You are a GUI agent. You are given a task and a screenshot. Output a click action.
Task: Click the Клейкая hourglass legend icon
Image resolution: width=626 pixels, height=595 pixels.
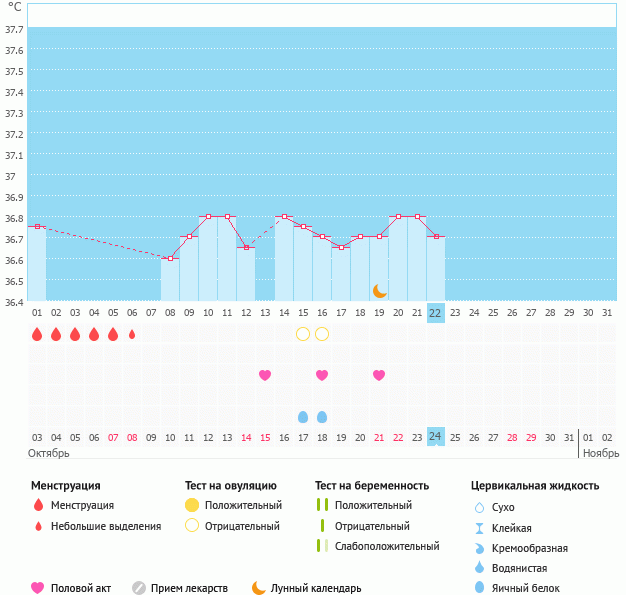tap(480, 528)
